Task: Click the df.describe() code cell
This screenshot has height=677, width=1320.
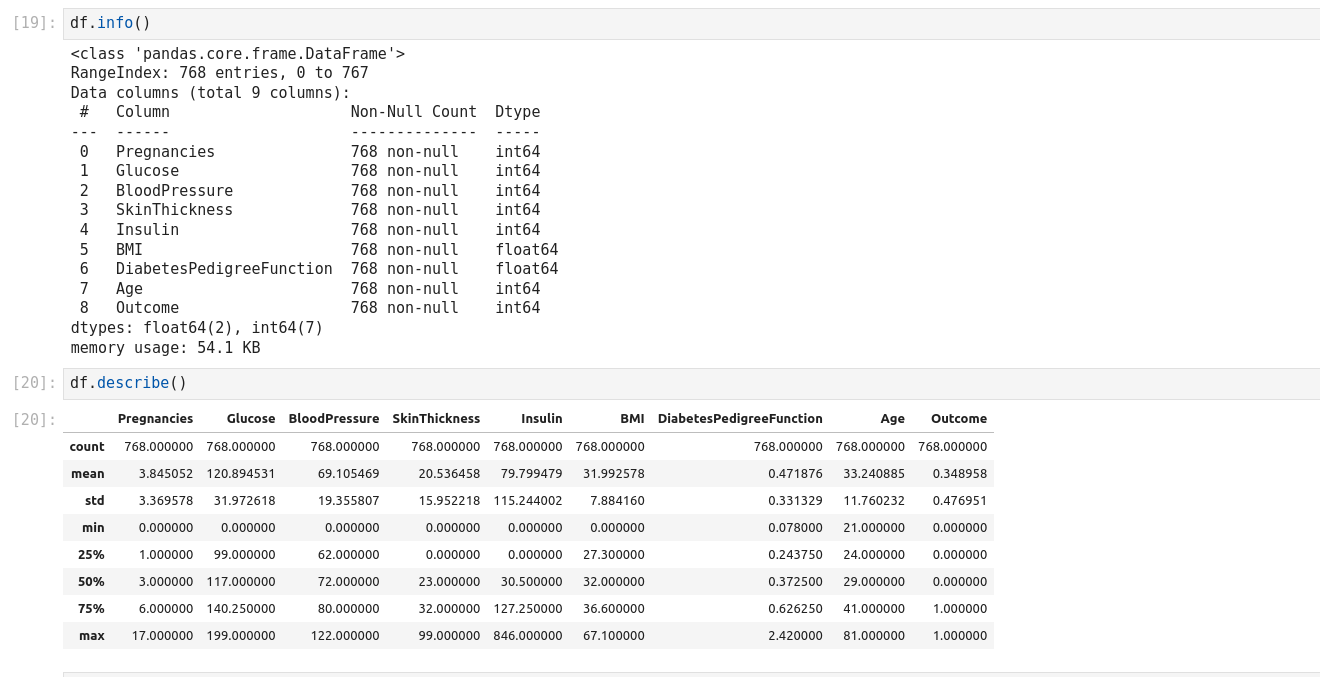Action: (690, 383)
